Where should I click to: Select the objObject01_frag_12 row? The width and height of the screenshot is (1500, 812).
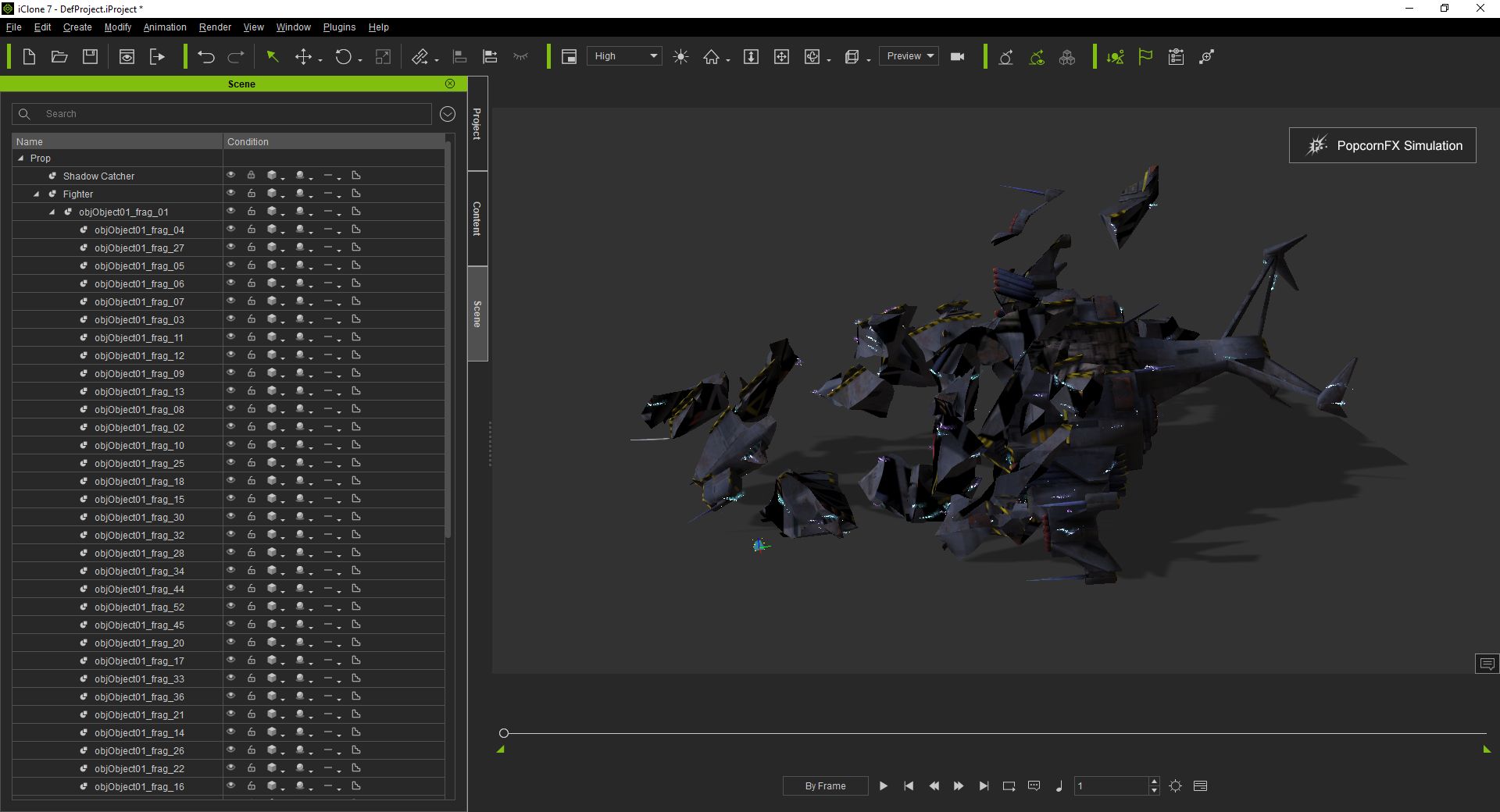click(x=228, y=355)
